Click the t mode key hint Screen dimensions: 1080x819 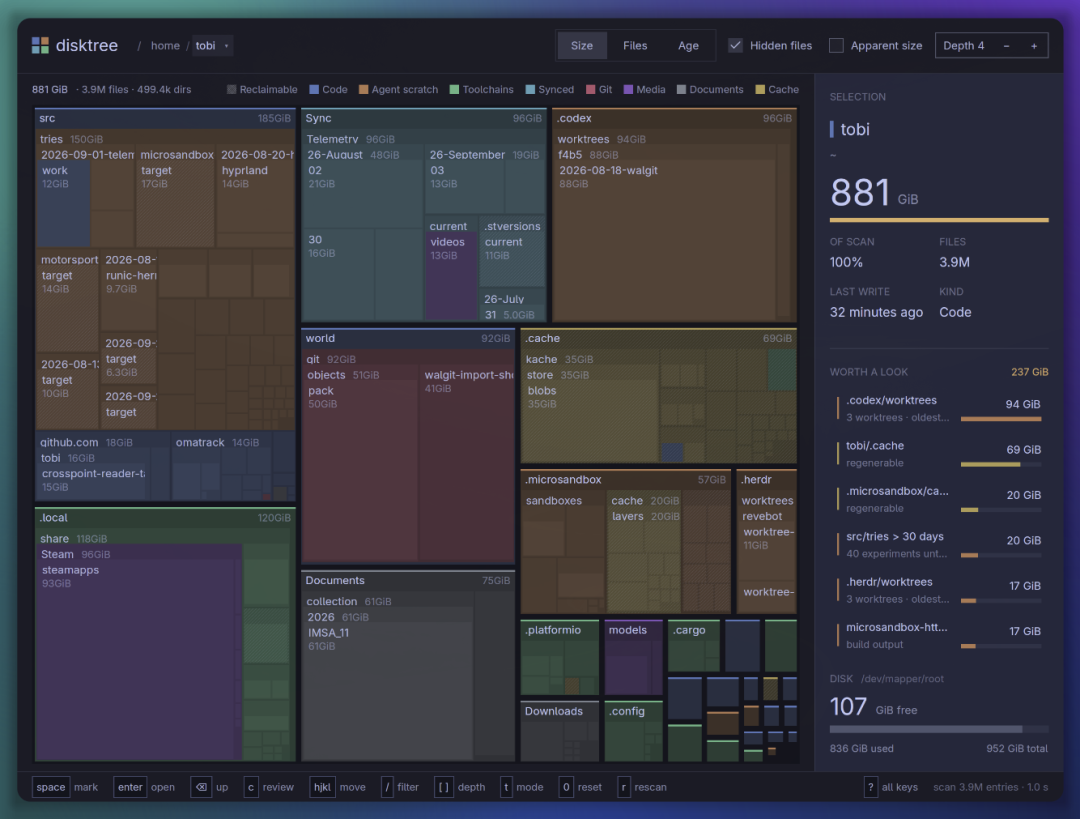click(522, 787)
